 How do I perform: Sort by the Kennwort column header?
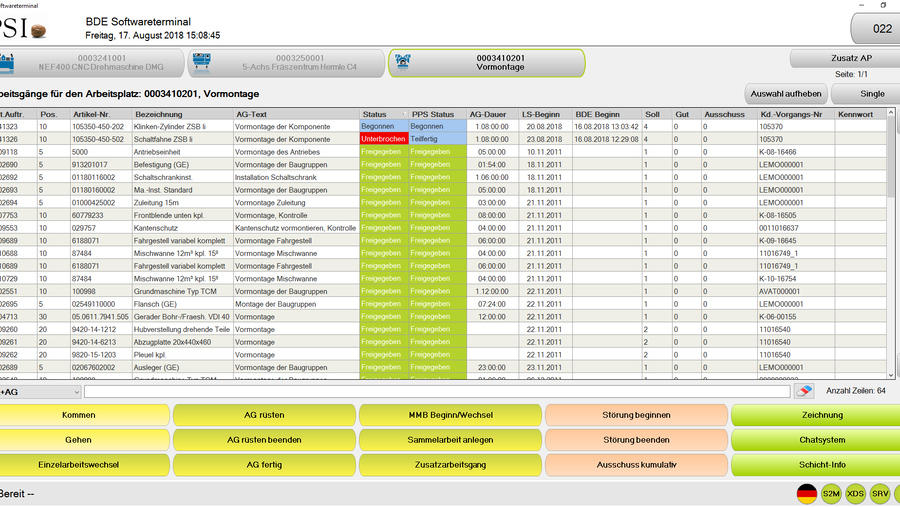coord(860,114)
